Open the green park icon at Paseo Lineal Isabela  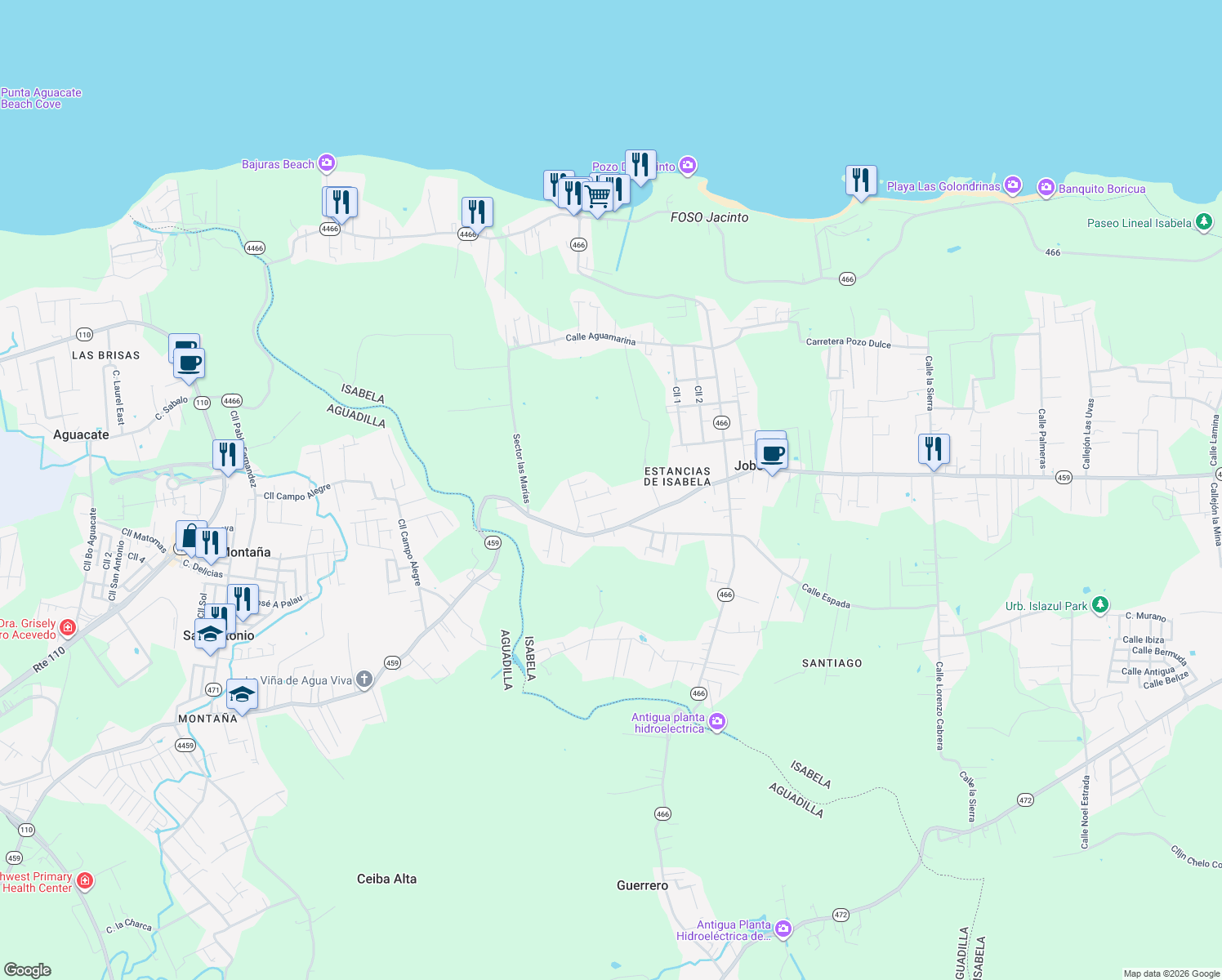pos(1202,222)
